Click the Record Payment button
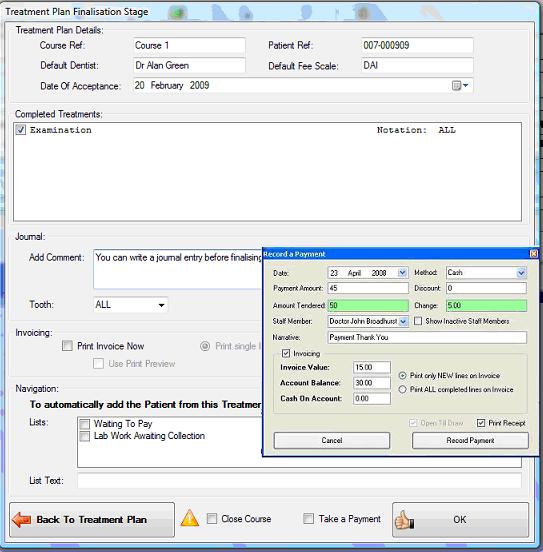Screen dimensions: 543x552 pyautogui.click(x=470, y=440)
